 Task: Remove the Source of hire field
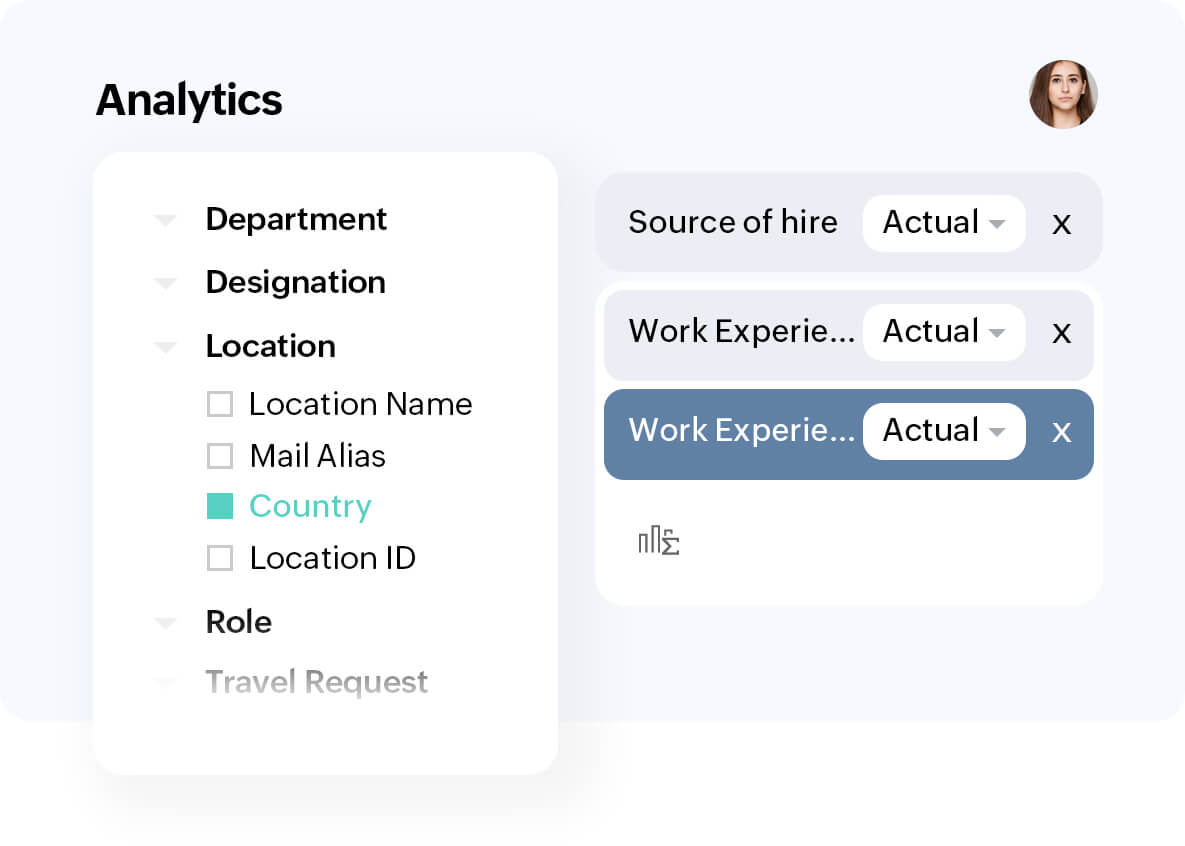(x=1061, y=223)
